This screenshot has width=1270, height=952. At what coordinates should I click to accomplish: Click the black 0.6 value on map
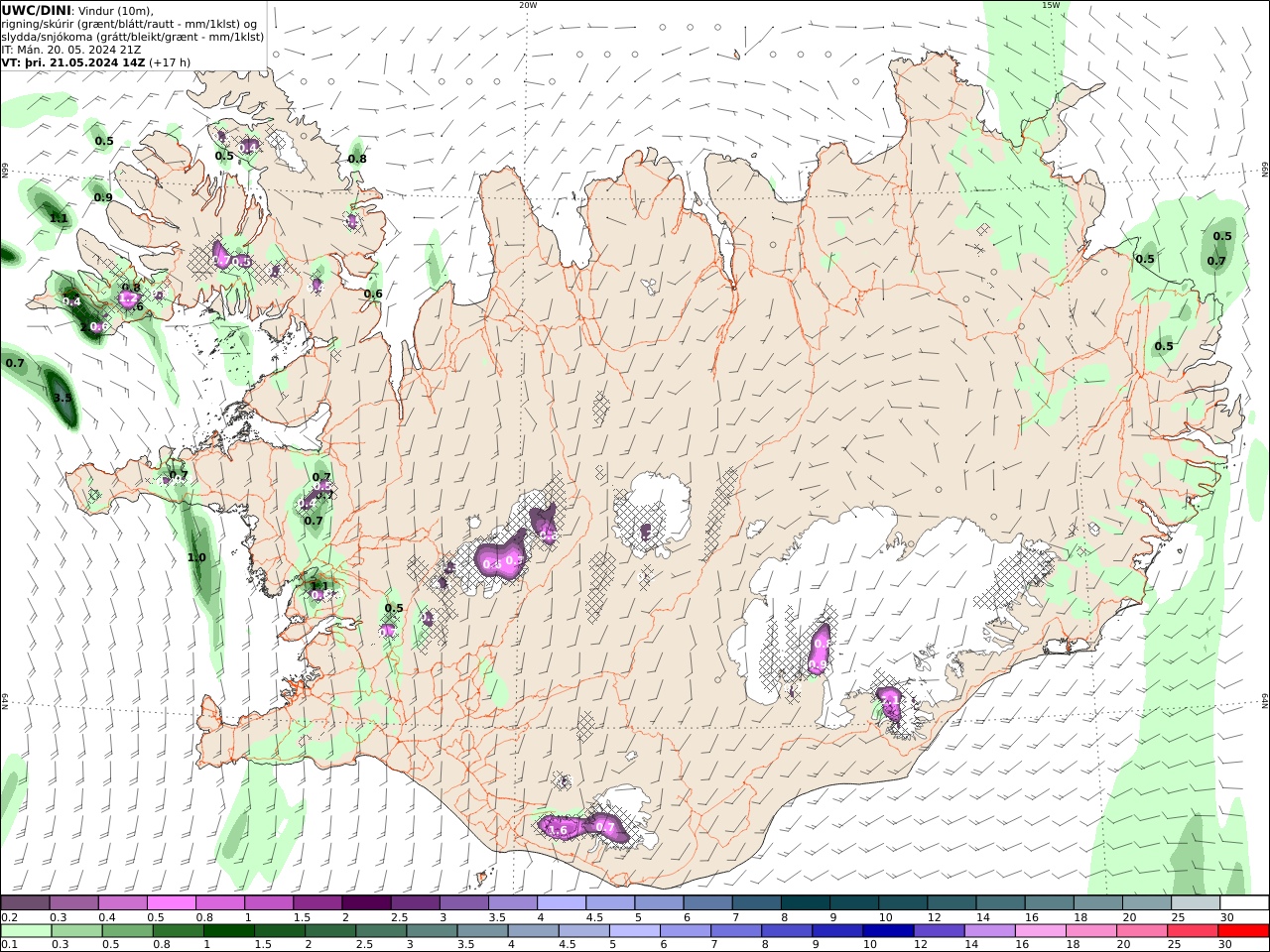pos(373,294)
